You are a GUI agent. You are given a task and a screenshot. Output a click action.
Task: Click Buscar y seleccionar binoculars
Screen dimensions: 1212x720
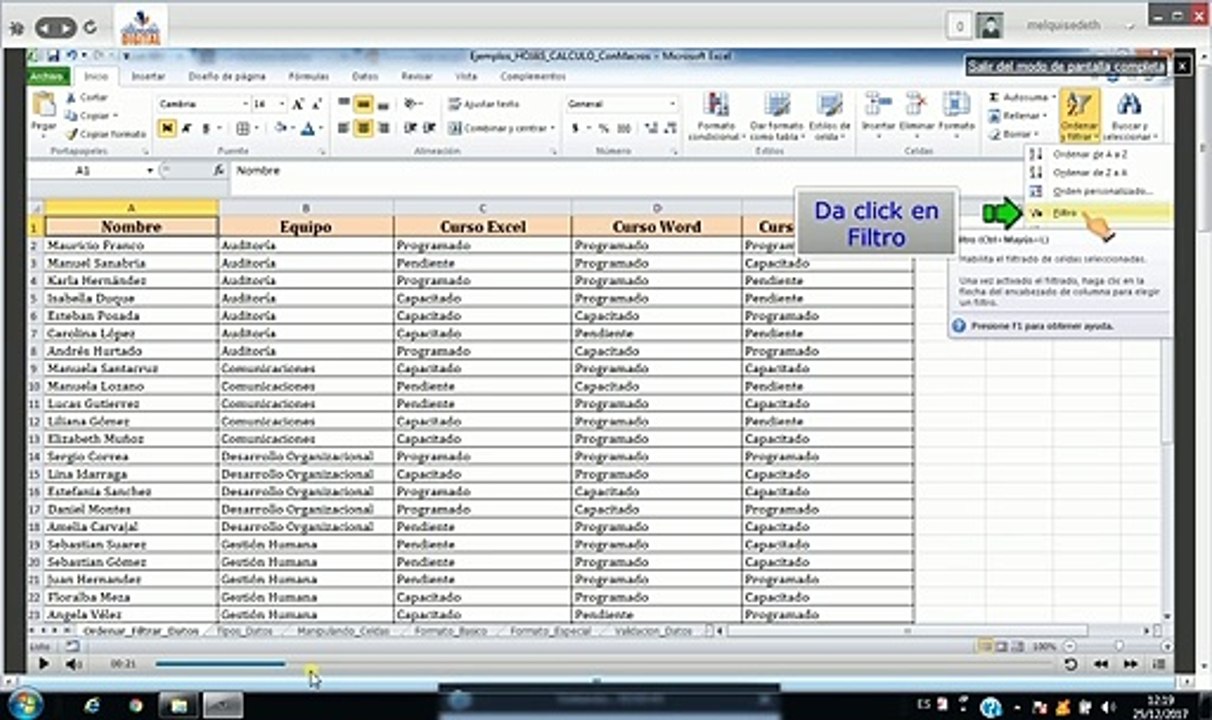1131,116
